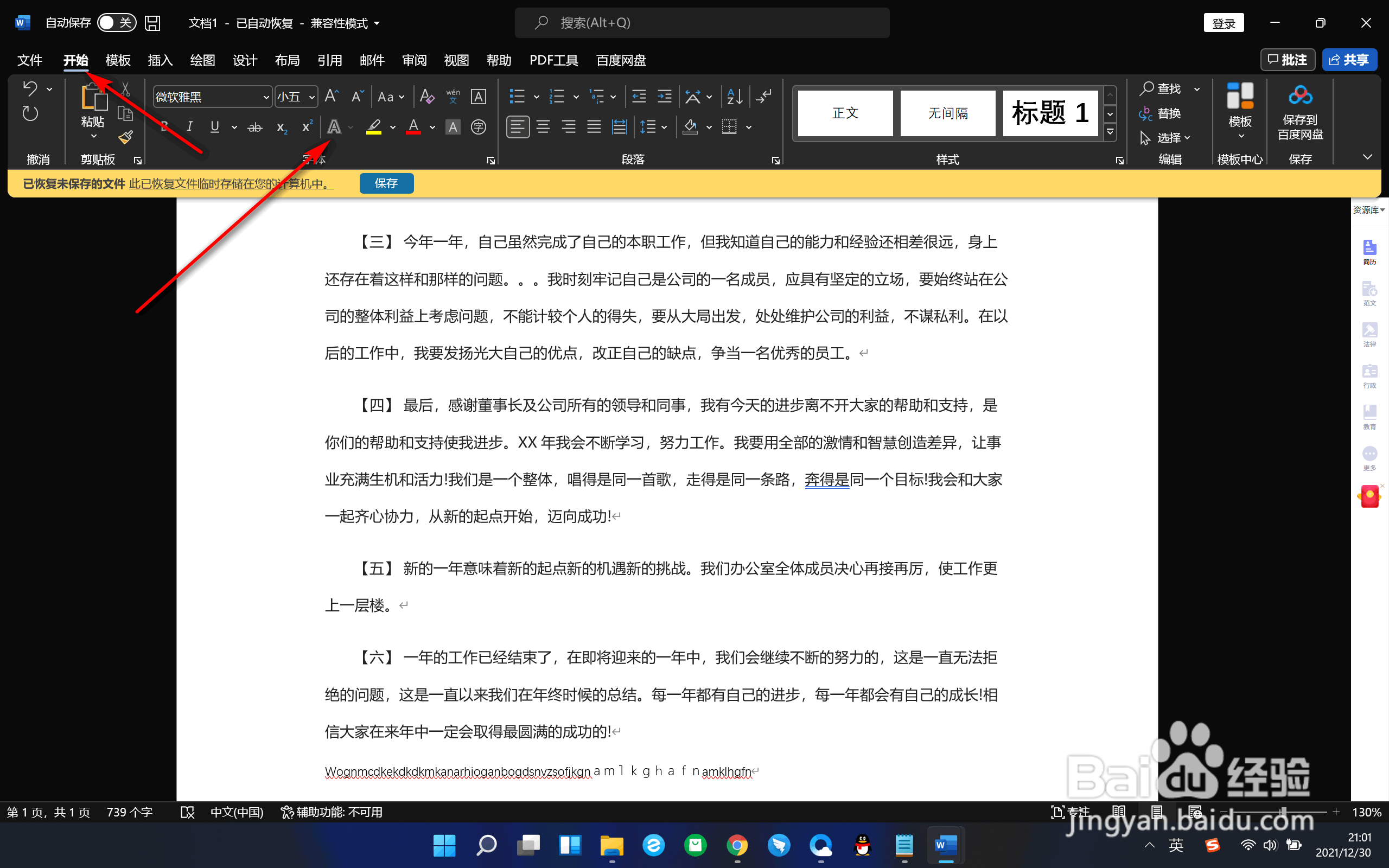Open the 法律 resource icon in side panel
The height and width of the screenshot is (868, 1389).
pyautogui.click(x=1369, y=335)
